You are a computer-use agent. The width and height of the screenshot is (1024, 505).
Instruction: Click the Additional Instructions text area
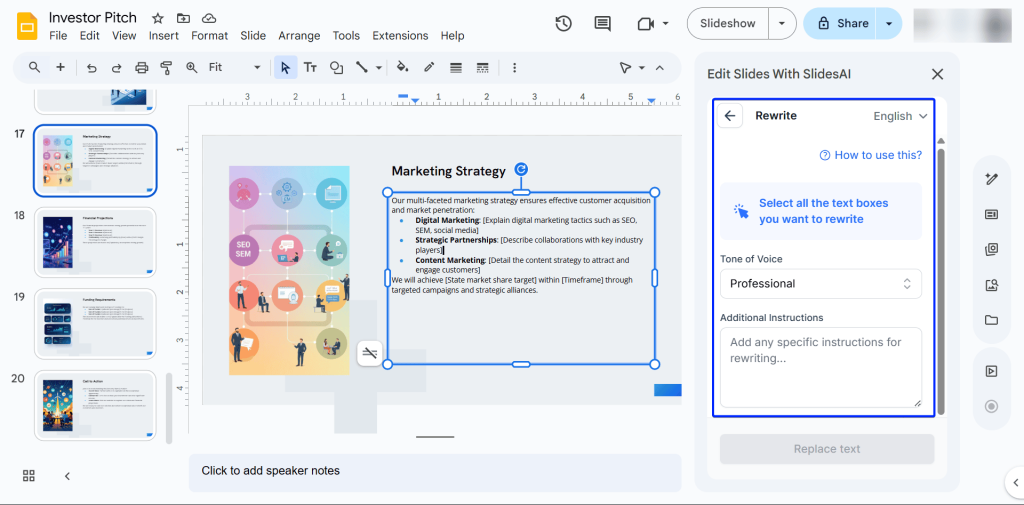(x=820, y=367)
